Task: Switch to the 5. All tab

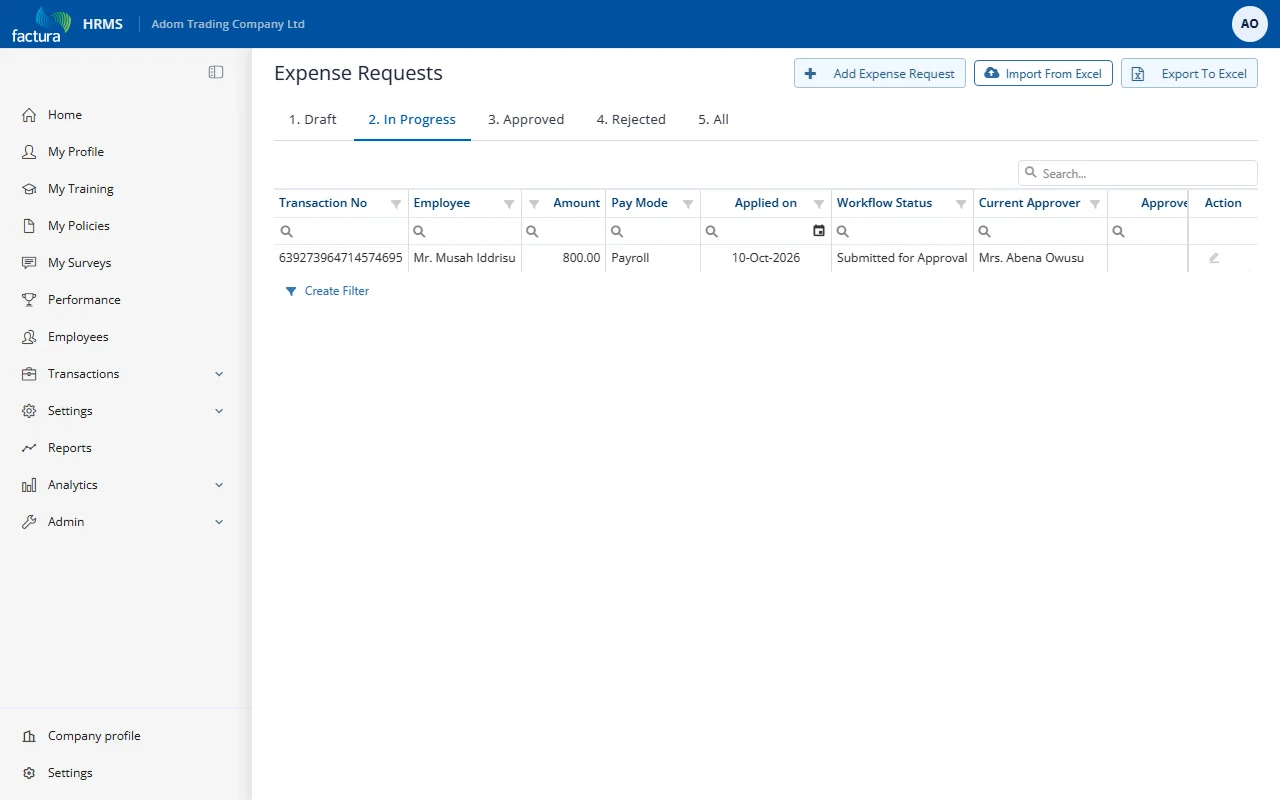Action: [x=713, y=120]
